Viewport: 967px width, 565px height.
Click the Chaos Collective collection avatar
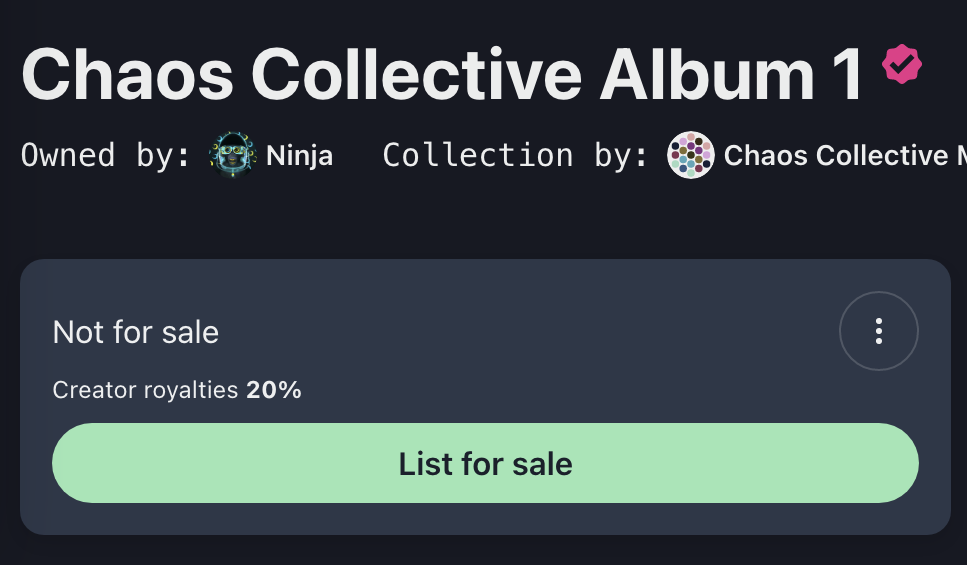[x=690, y=156]
